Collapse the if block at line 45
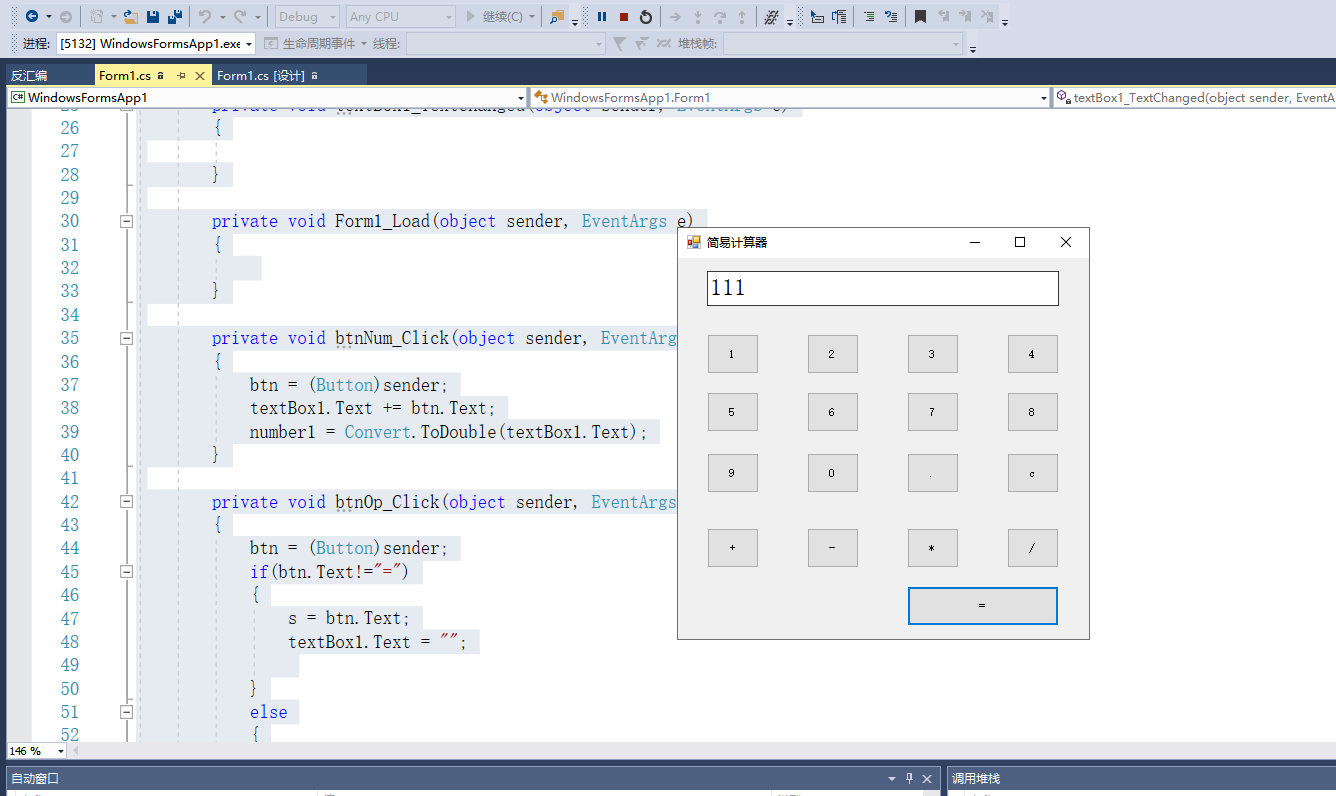1336x796 pixels. pos(126,572)
